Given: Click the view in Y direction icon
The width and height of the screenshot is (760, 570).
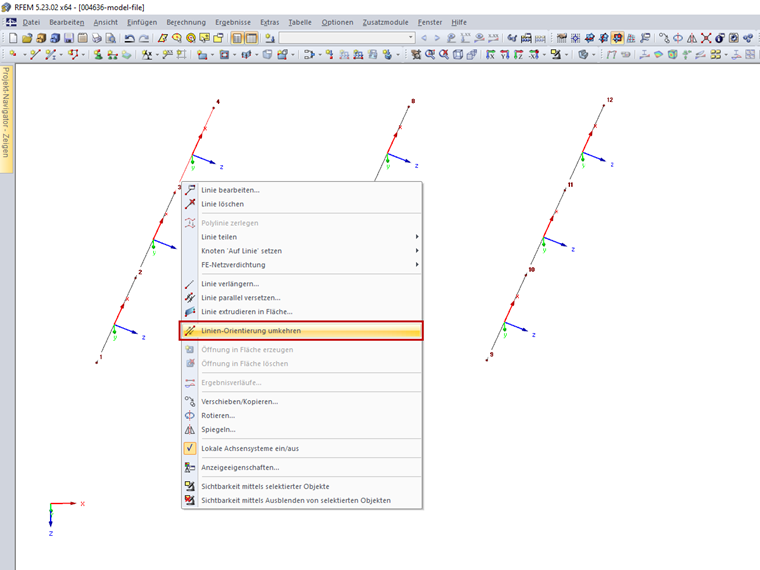Looking at the screenshot, I should 505,55.
